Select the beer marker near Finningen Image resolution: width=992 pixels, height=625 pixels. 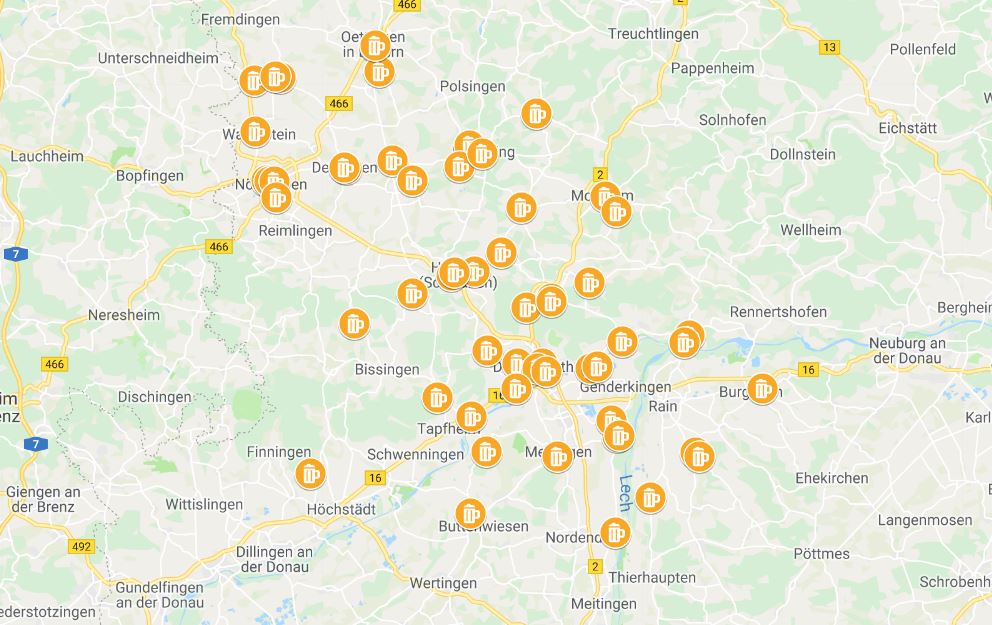point(310,474)
